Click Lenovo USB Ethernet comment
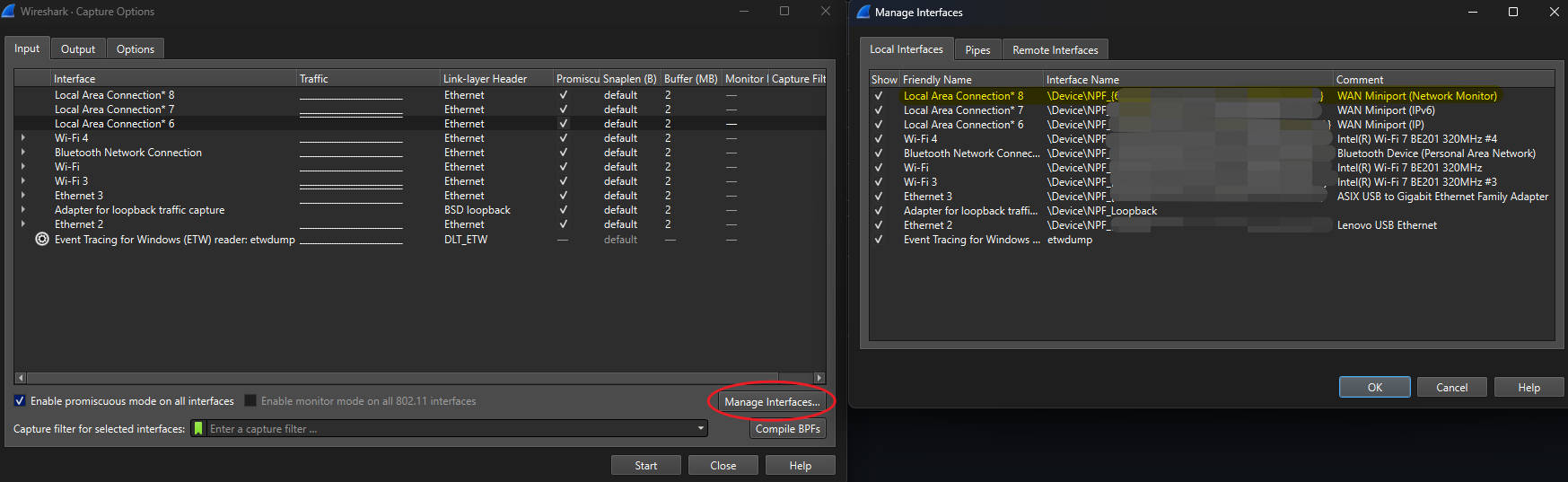The image size is (1568, 482). (1387, 225)
